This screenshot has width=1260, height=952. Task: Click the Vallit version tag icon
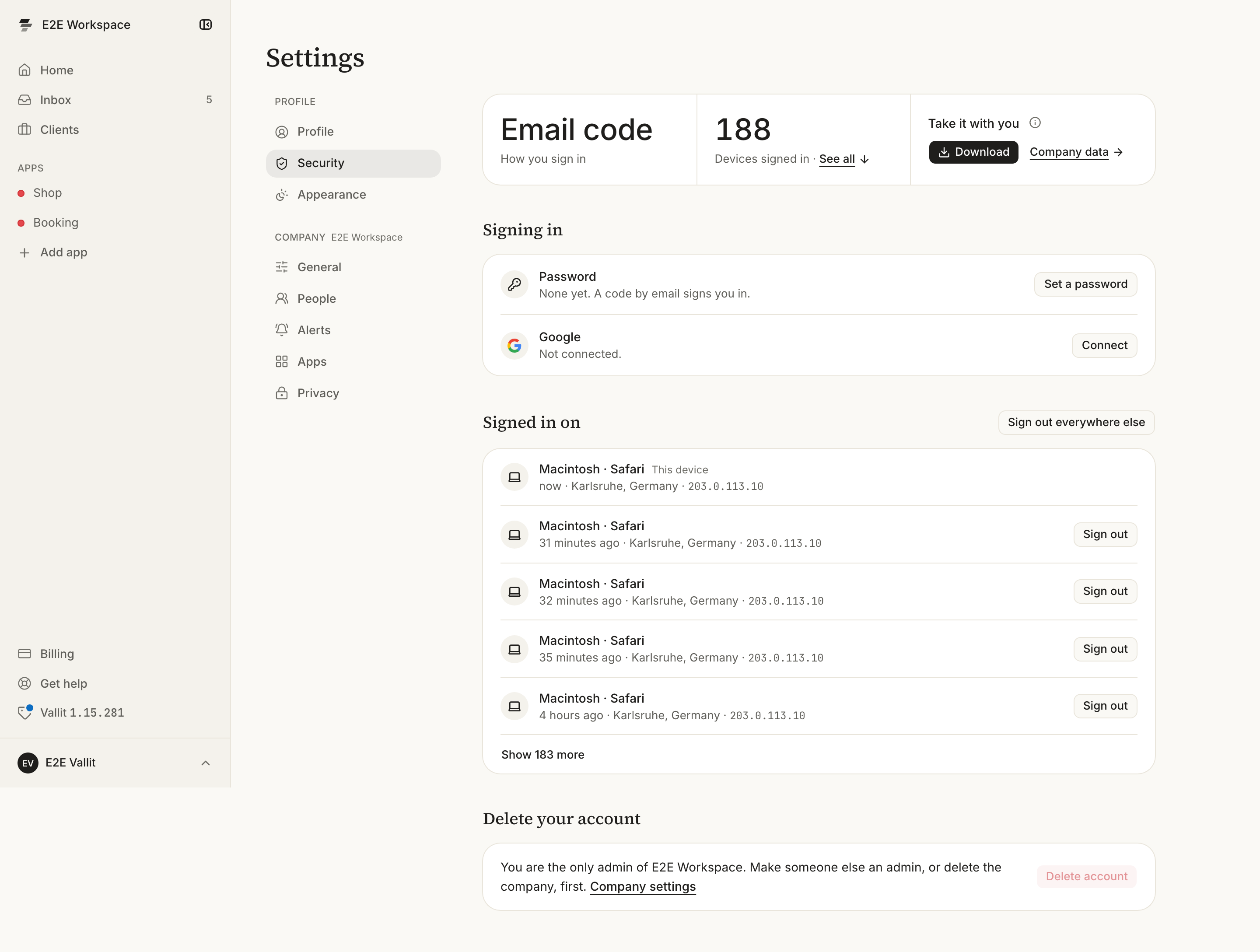click(25, 712)
